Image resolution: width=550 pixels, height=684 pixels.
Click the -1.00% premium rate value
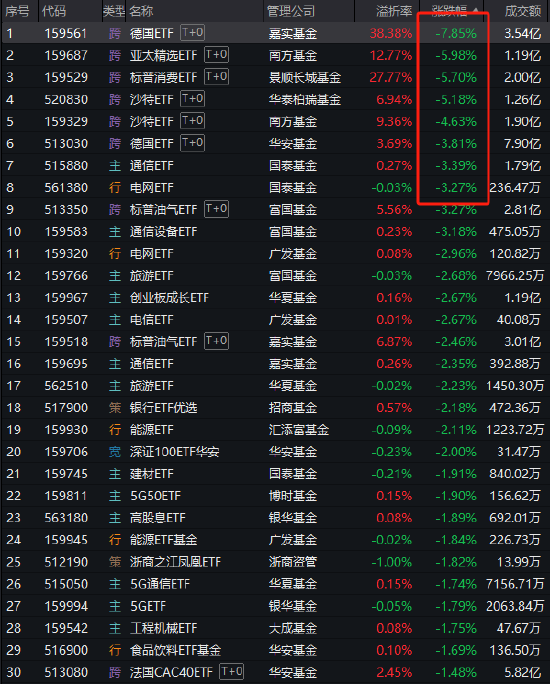(392, 562)
